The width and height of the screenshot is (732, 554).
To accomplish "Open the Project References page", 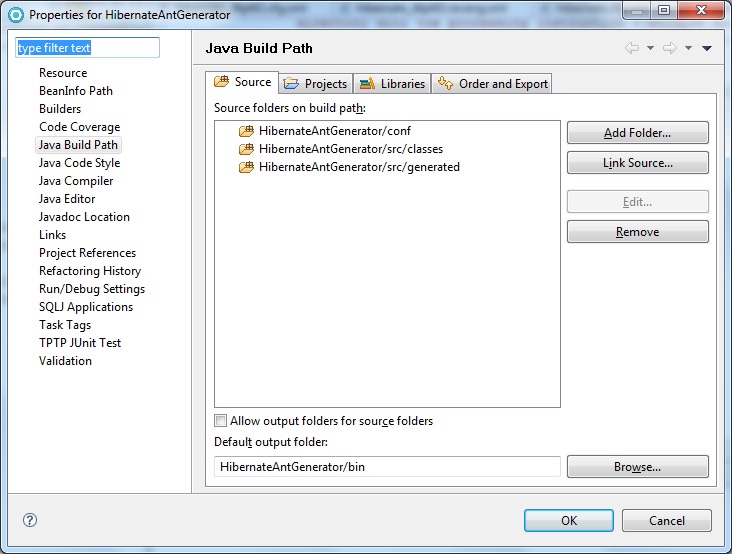I will [87, 252].
